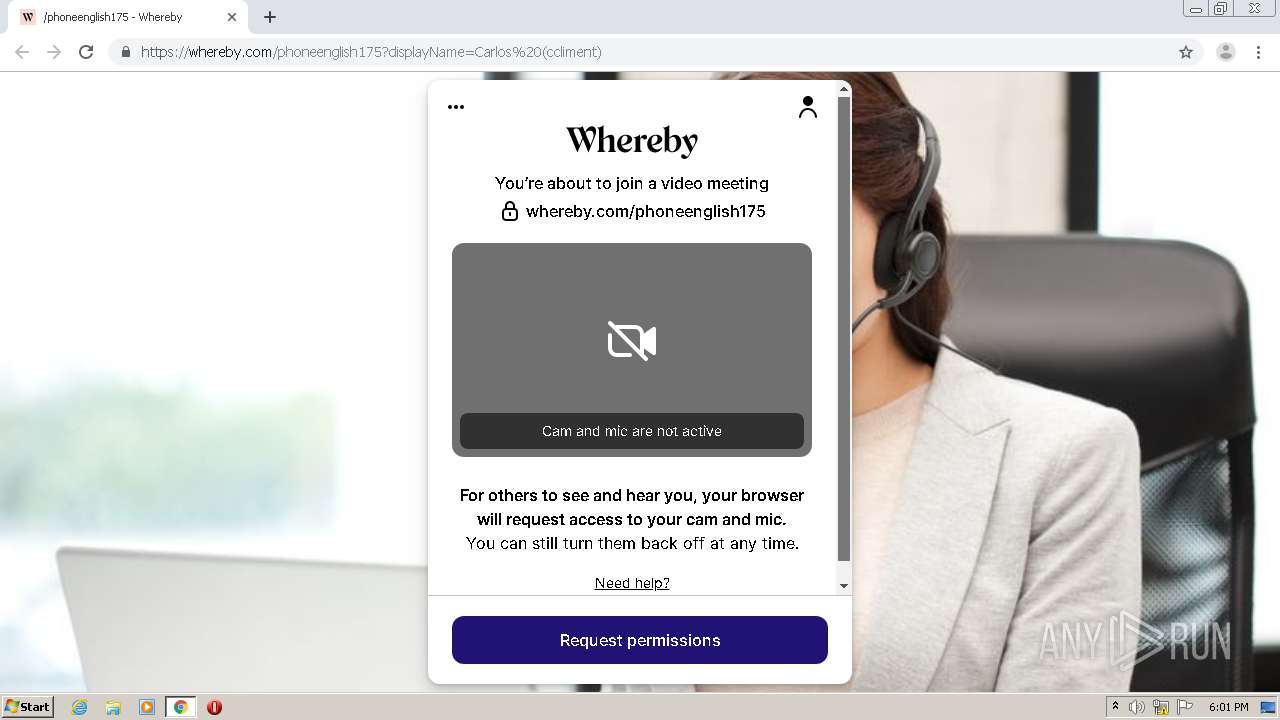Launch Internet Explorer from taskbar
The image size is (1280, 720).
pyautogui.click(x=79, y=707)
